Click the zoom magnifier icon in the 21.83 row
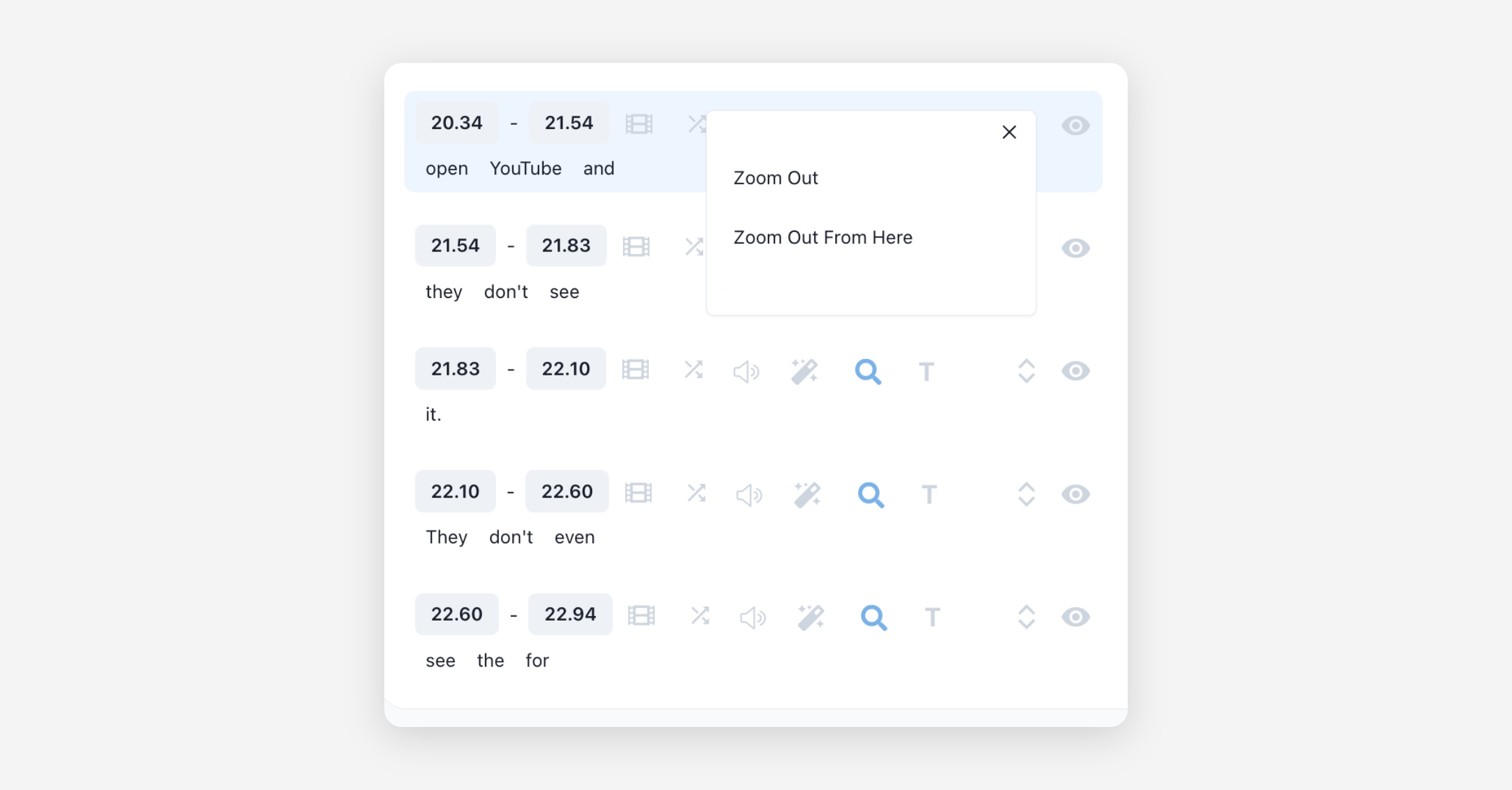The image size is (1512, 790). 868,371
